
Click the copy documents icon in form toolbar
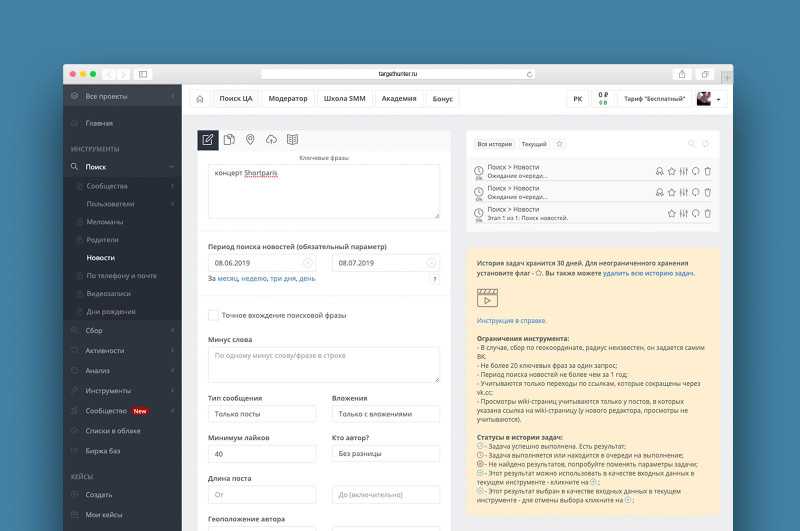click(x=229, y=140)
